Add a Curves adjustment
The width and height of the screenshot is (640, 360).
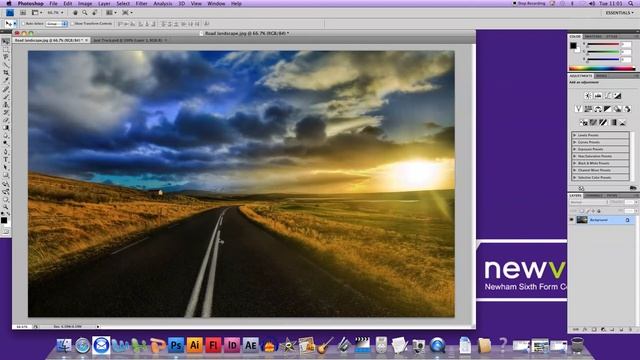click(x=608, y=96)
